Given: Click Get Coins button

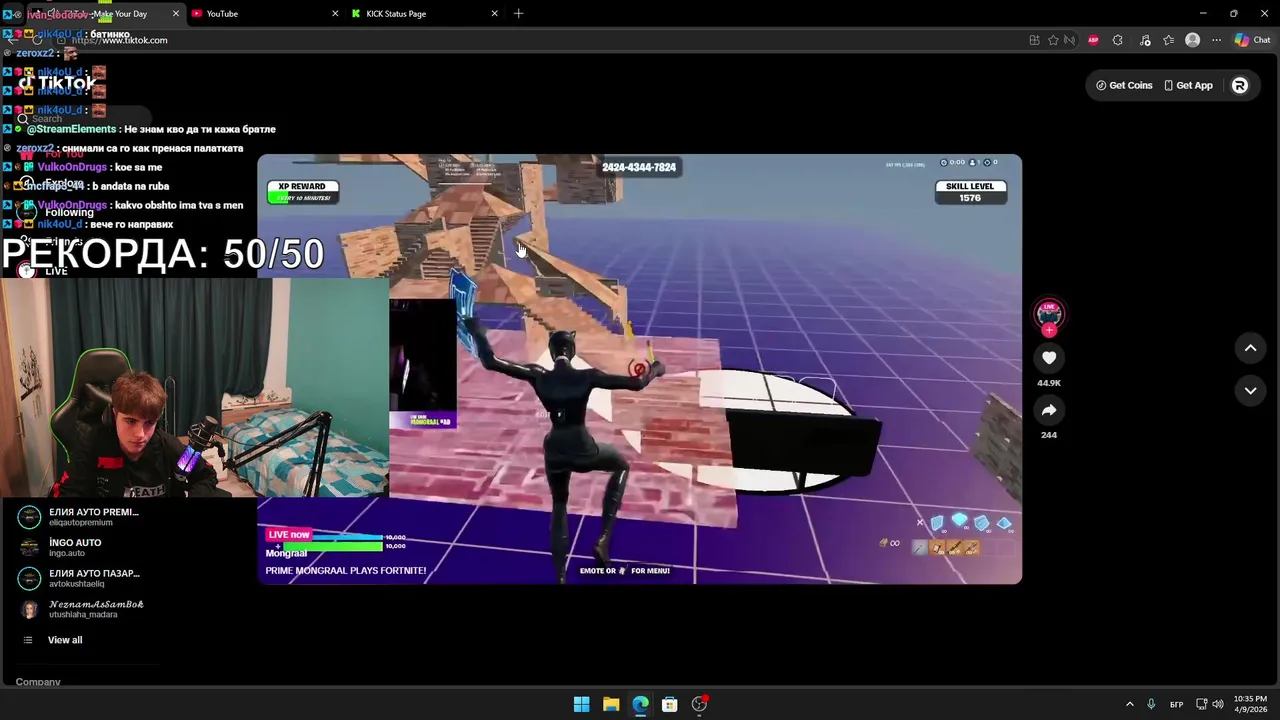Looking at the screenshot, I should [1124, 85].
